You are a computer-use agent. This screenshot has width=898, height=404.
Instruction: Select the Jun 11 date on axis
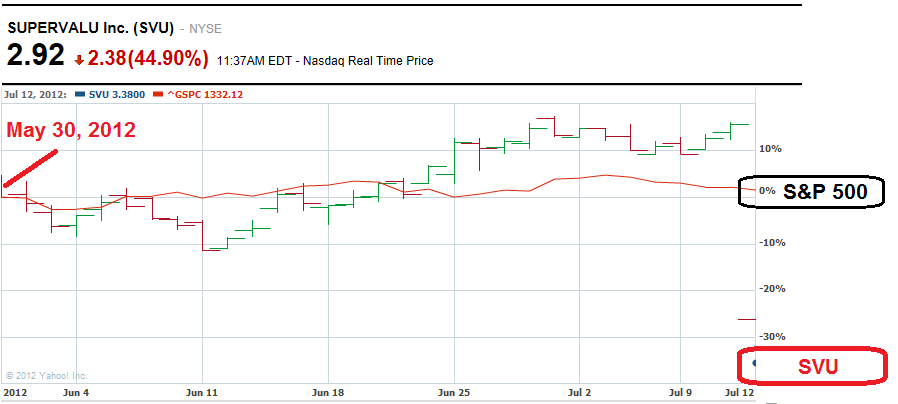202,394
